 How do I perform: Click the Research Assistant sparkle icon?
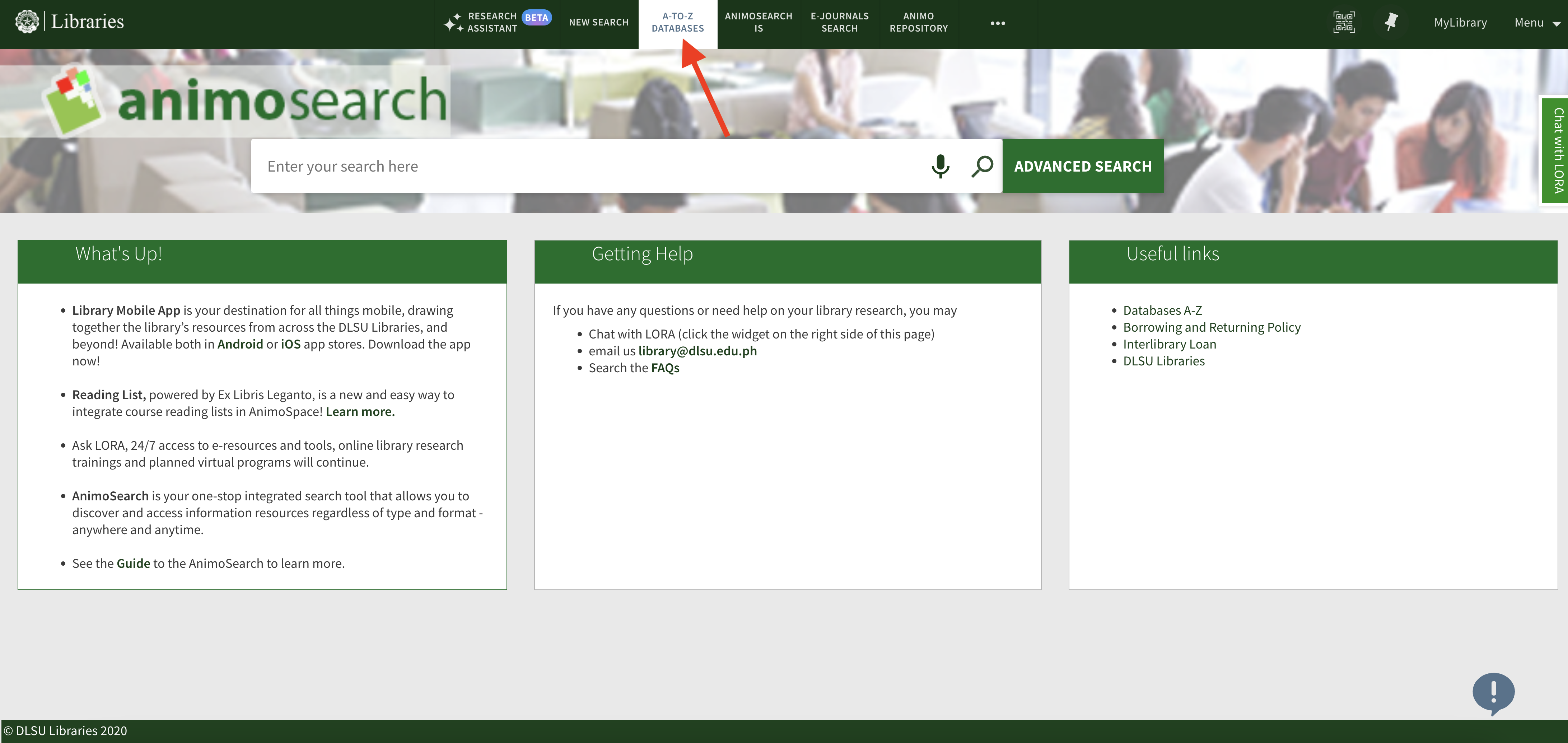tap(453, 23)
